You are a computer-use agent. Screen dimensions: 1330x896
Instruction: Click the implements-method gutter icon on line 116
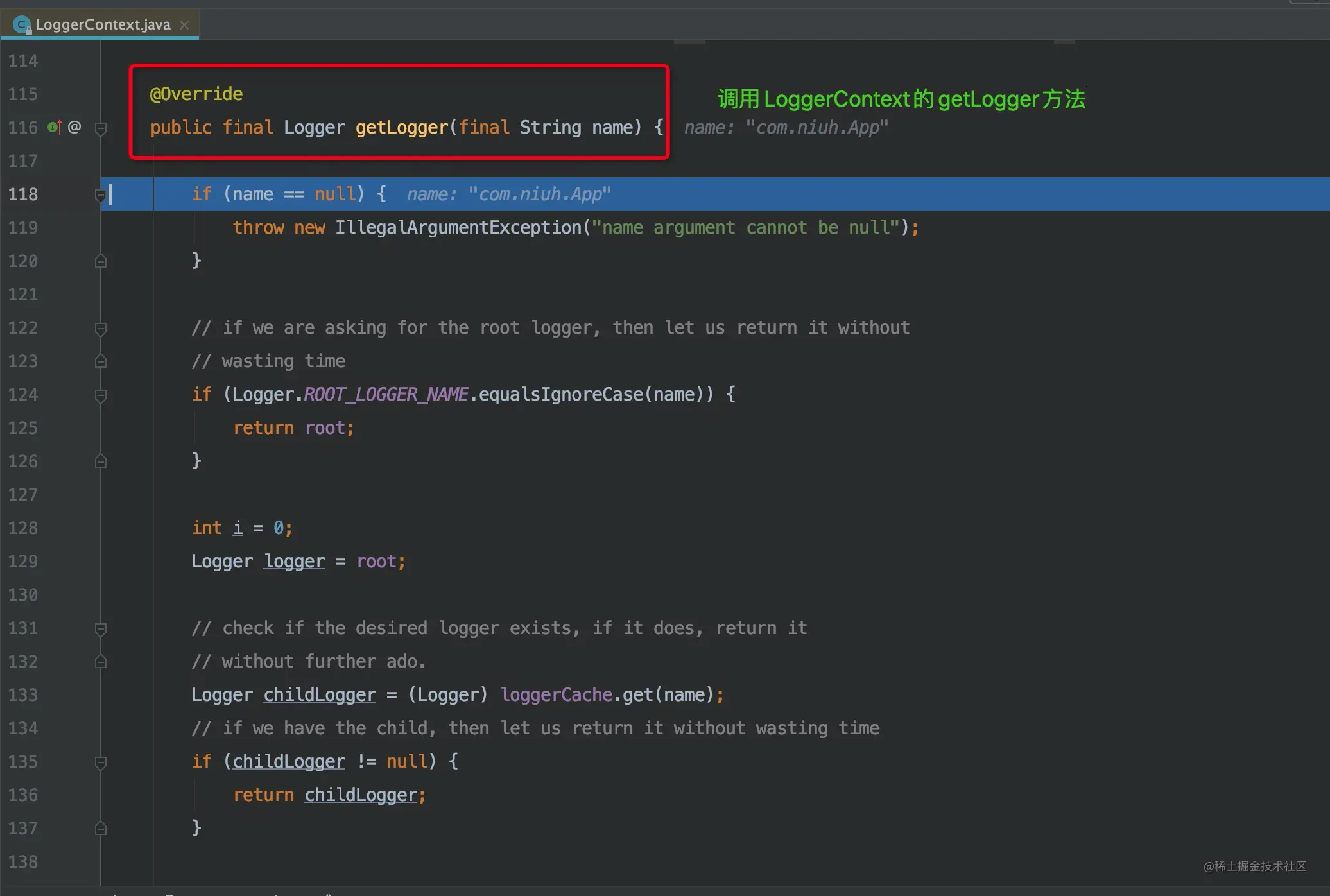click(55, 127)
